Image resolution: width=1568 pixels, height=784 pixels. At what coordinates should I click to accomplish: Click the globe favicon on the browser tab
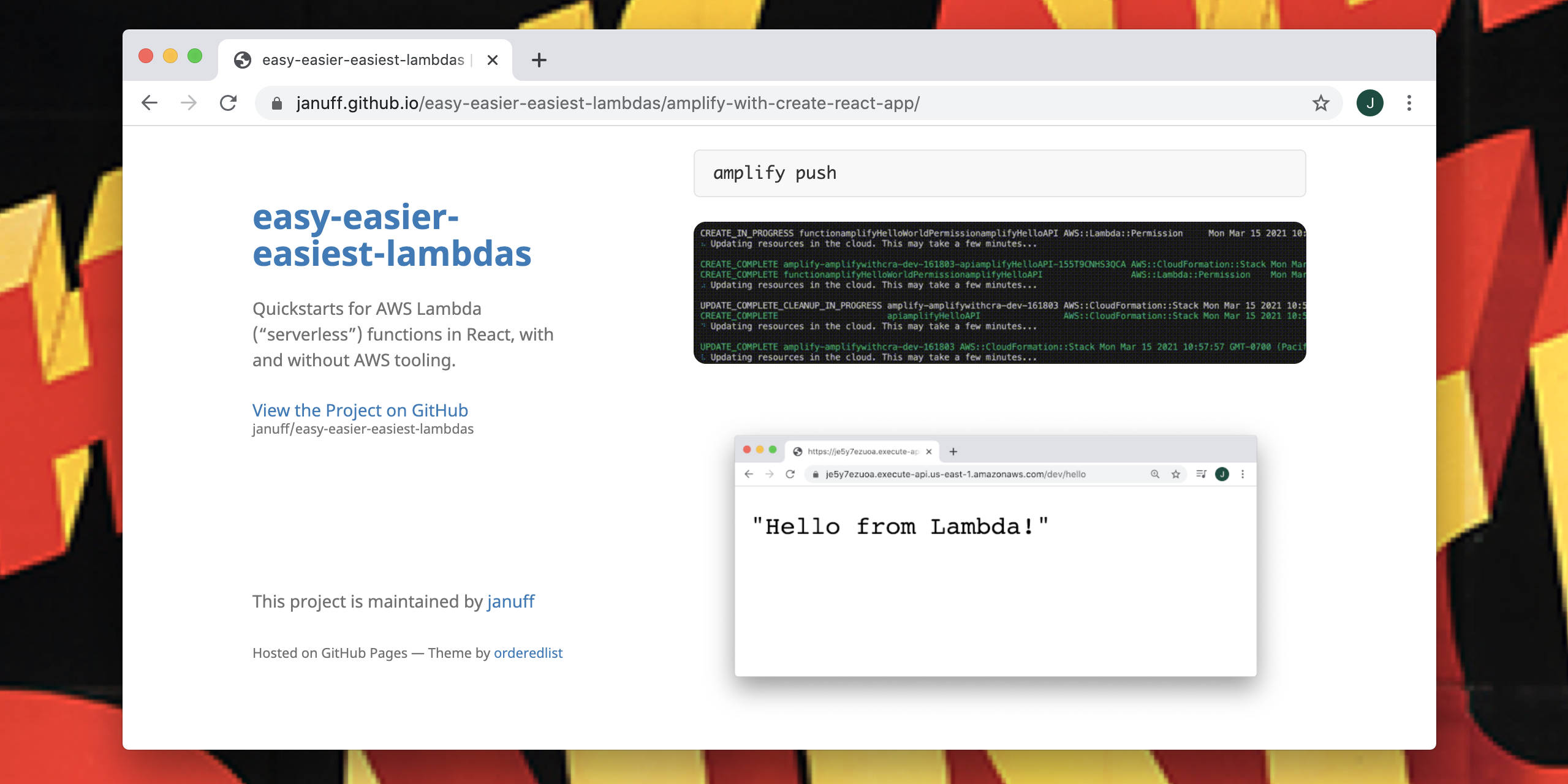[x=243, y=60]
